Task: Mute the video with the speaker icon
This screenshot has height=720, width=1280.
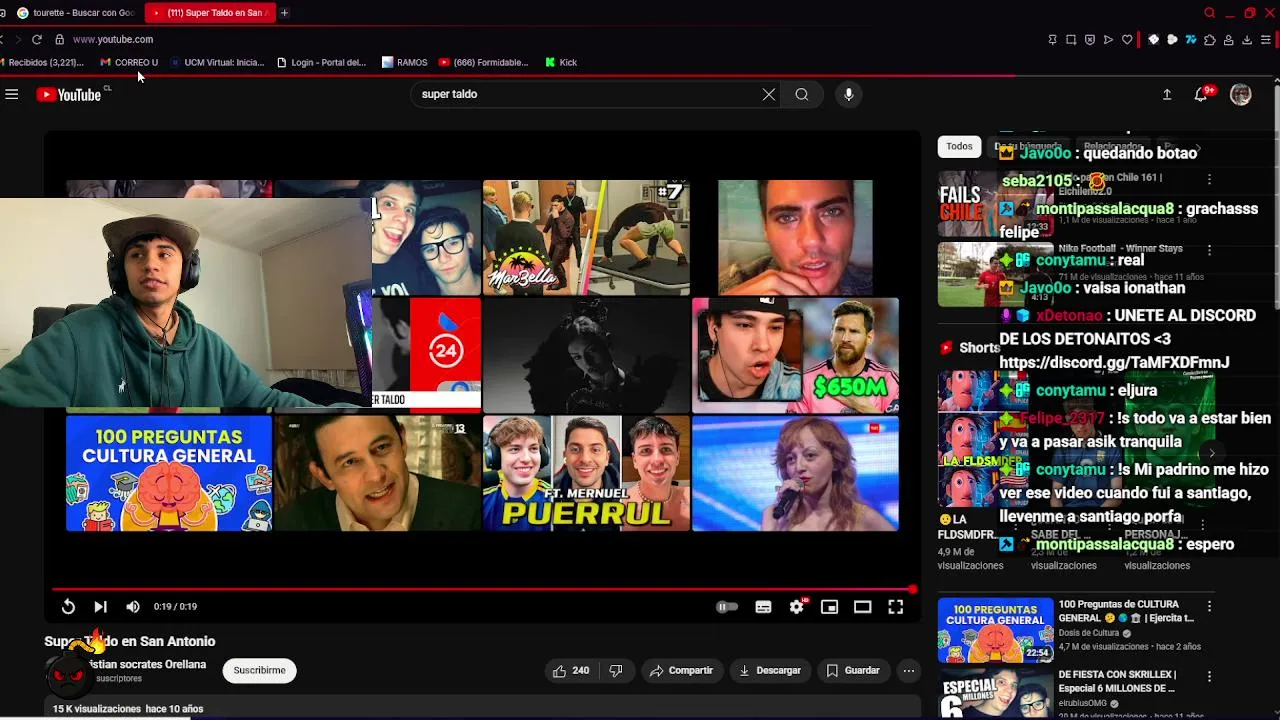Action: (x=133, y=607)
